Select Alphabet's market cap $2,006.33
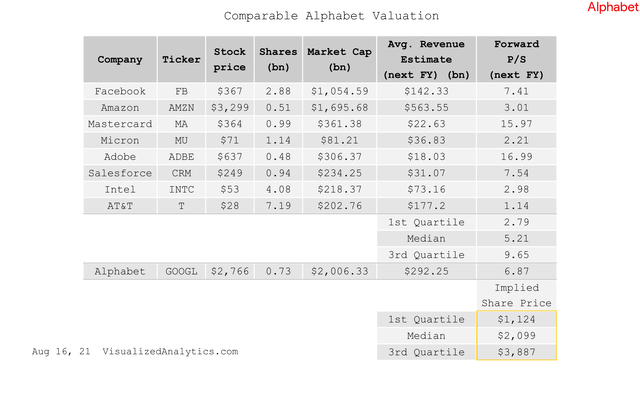Image resolution: width=640 pixels, height=396 pixels. tap(339, 271)
